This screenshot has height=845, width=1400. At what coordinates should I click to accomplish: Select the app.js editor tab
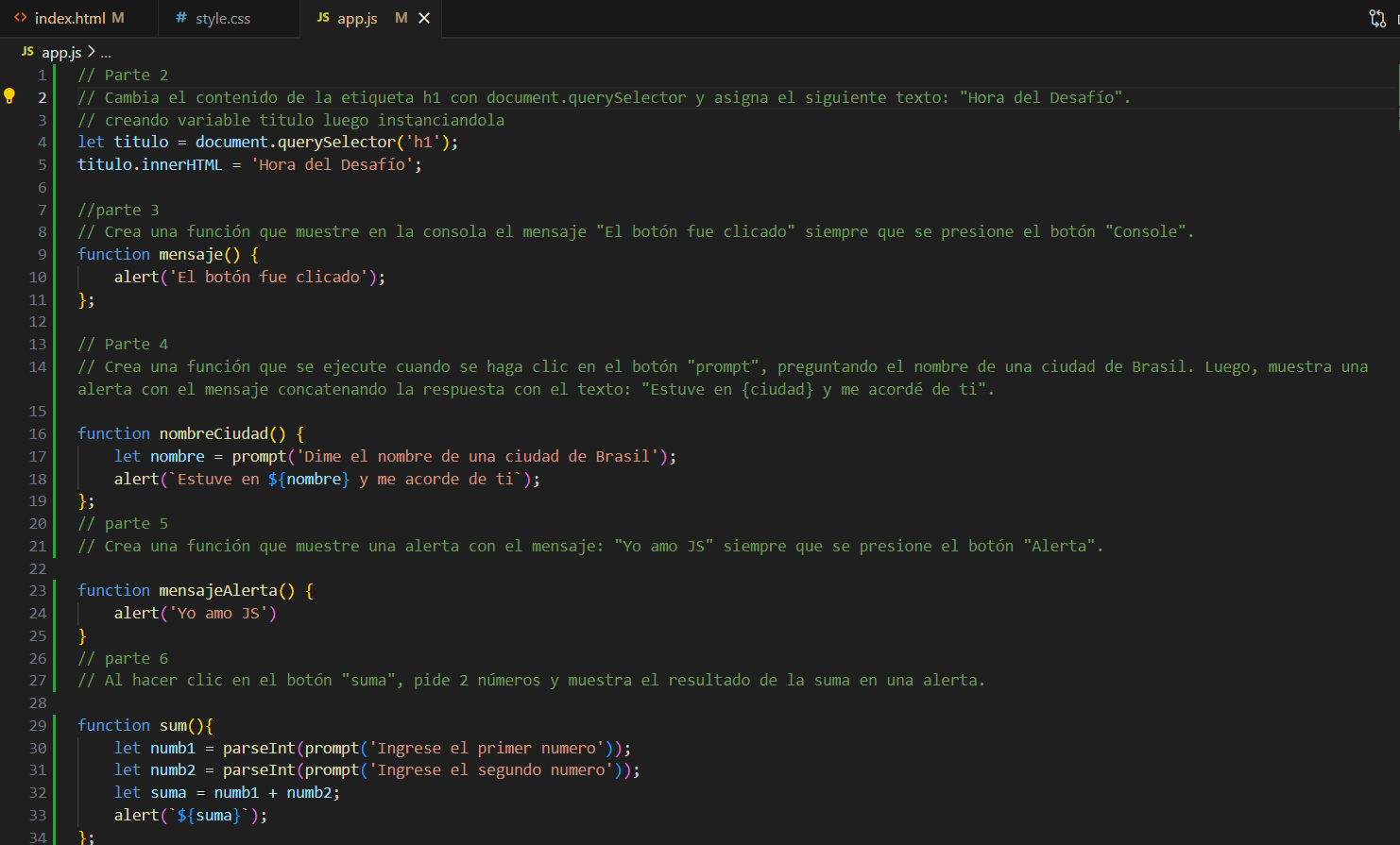pos(357,18)
